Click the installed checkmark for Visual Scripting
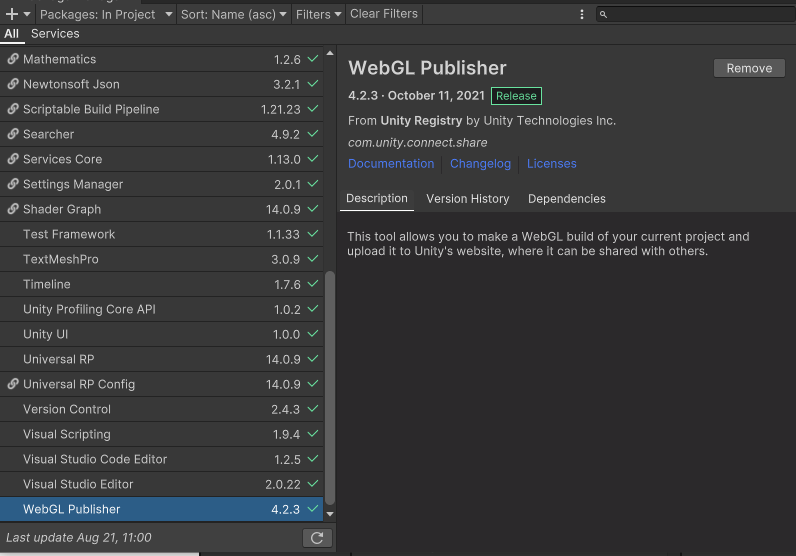Screen dimensions: 796x556 pyautogui.click(x=313, y=434)
